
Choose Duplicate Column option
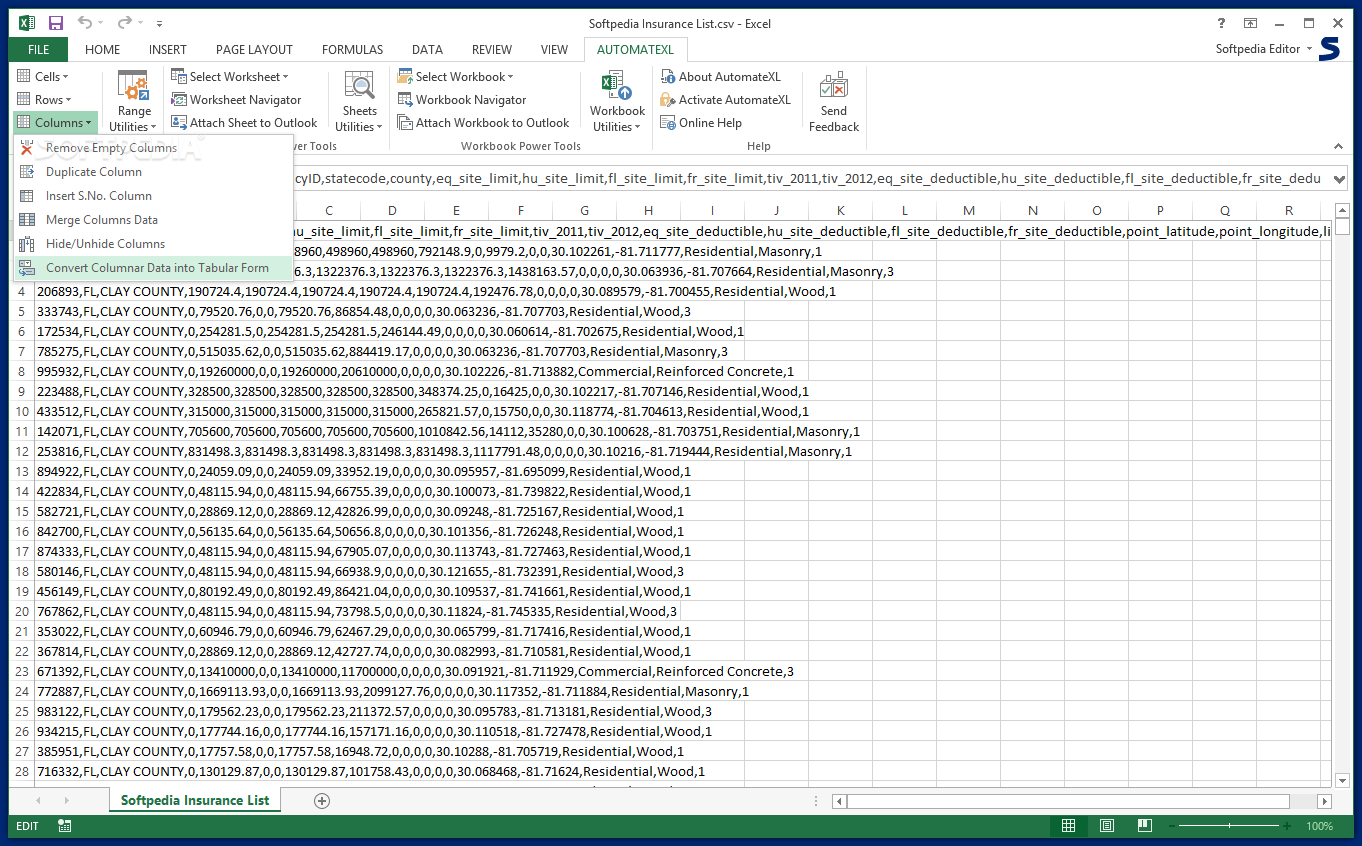(x=153, y=172)
